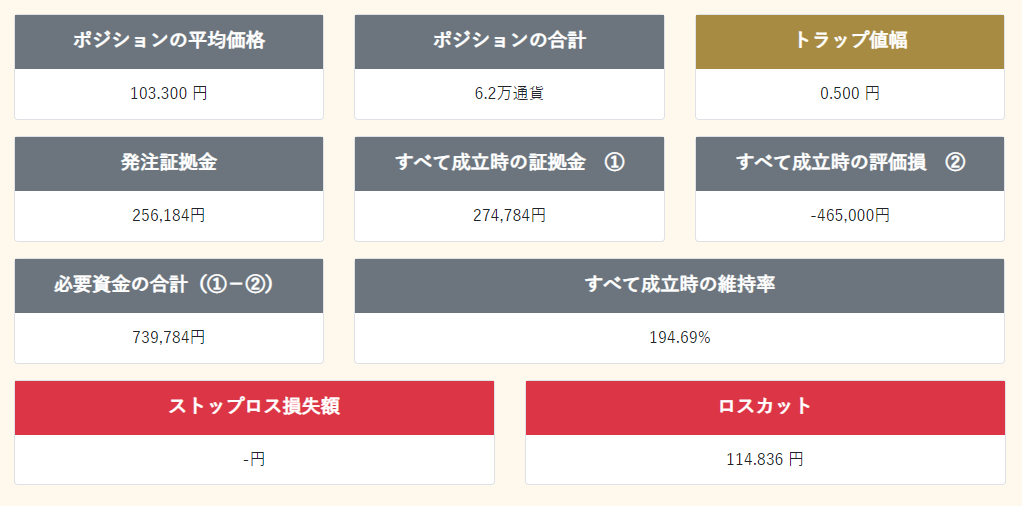Screen dimensions: 1025x506
Task: Click the すべて成立時の維持率 header
Action: coord(679,285)
